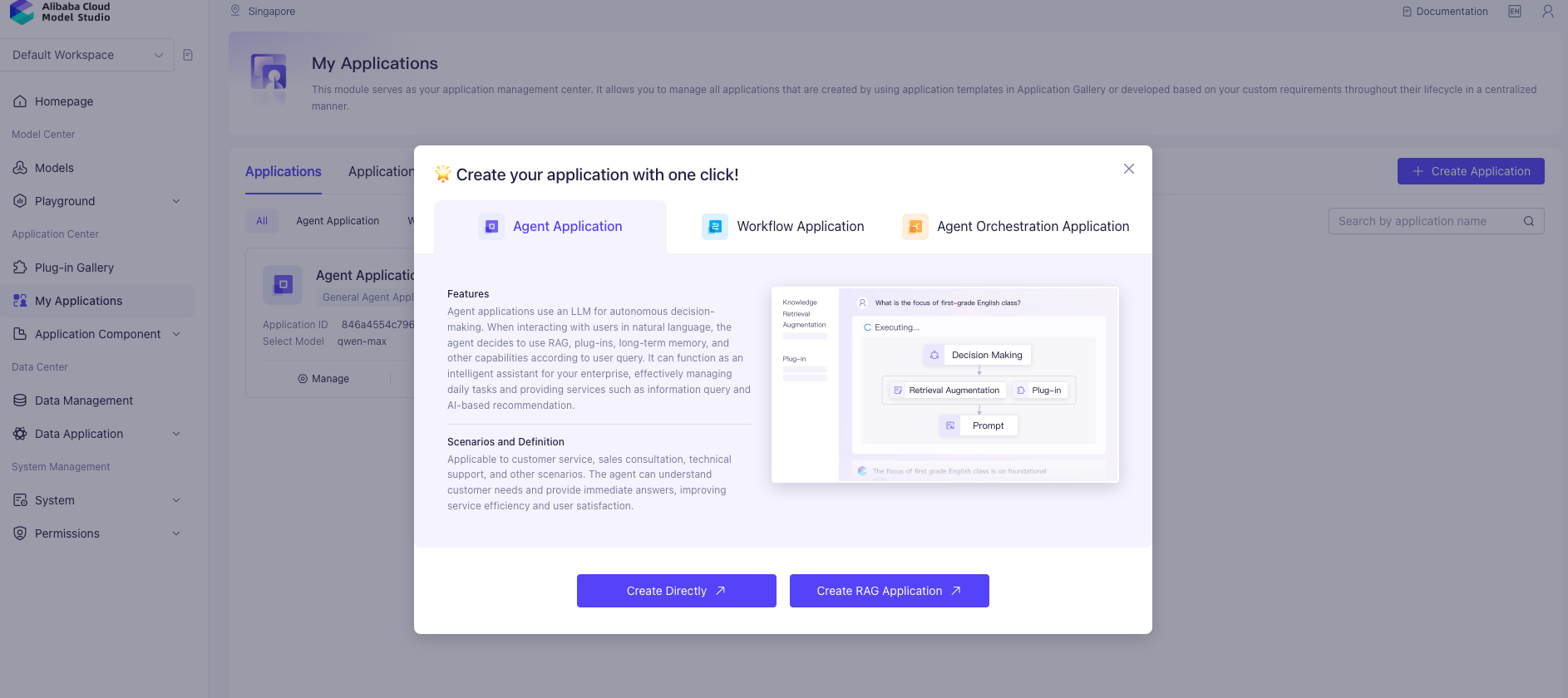
Task: Select the Agent Orchestration Application tab
Action: coord(1016,226)
